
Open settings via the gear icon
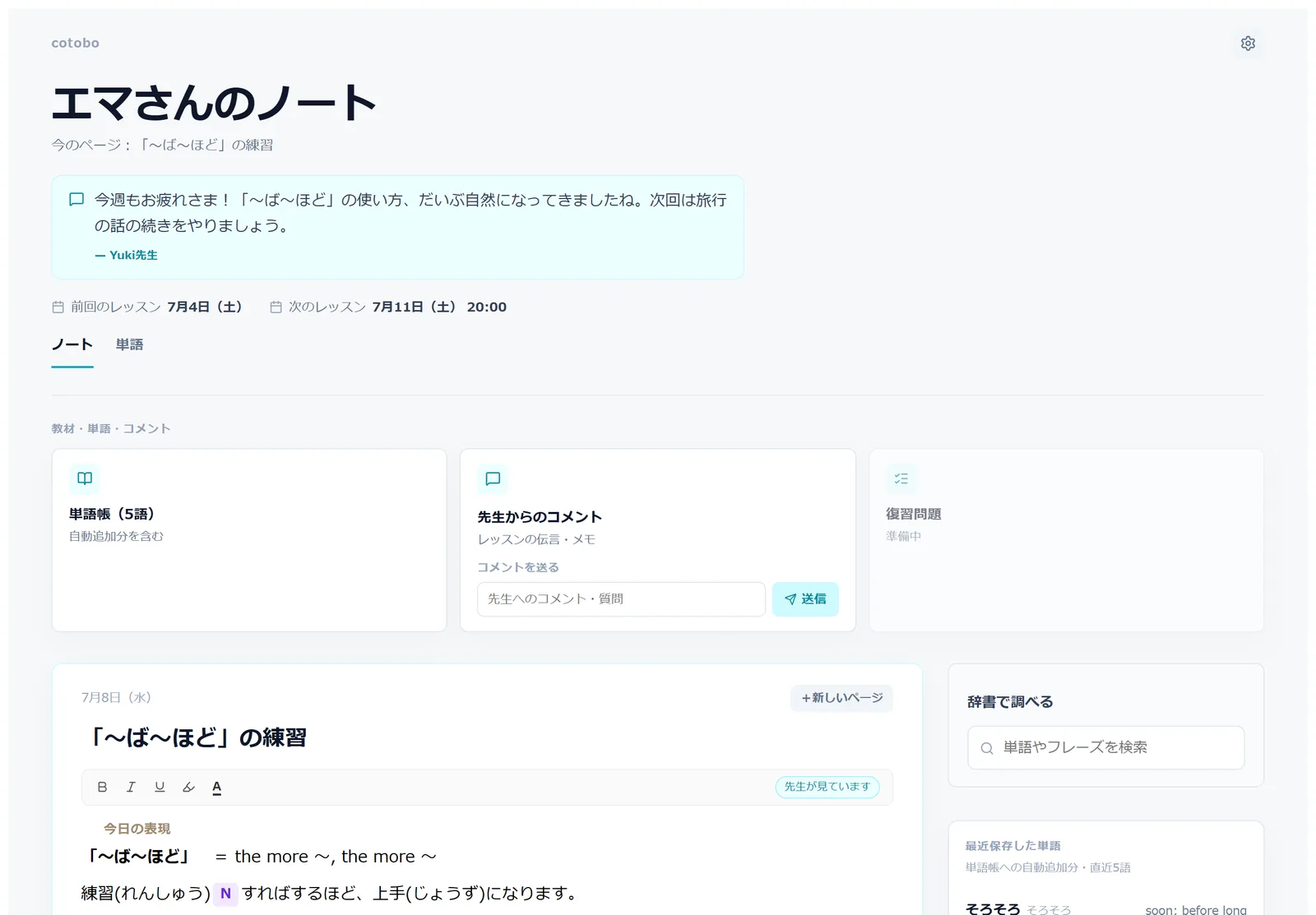coord(1248,44)
